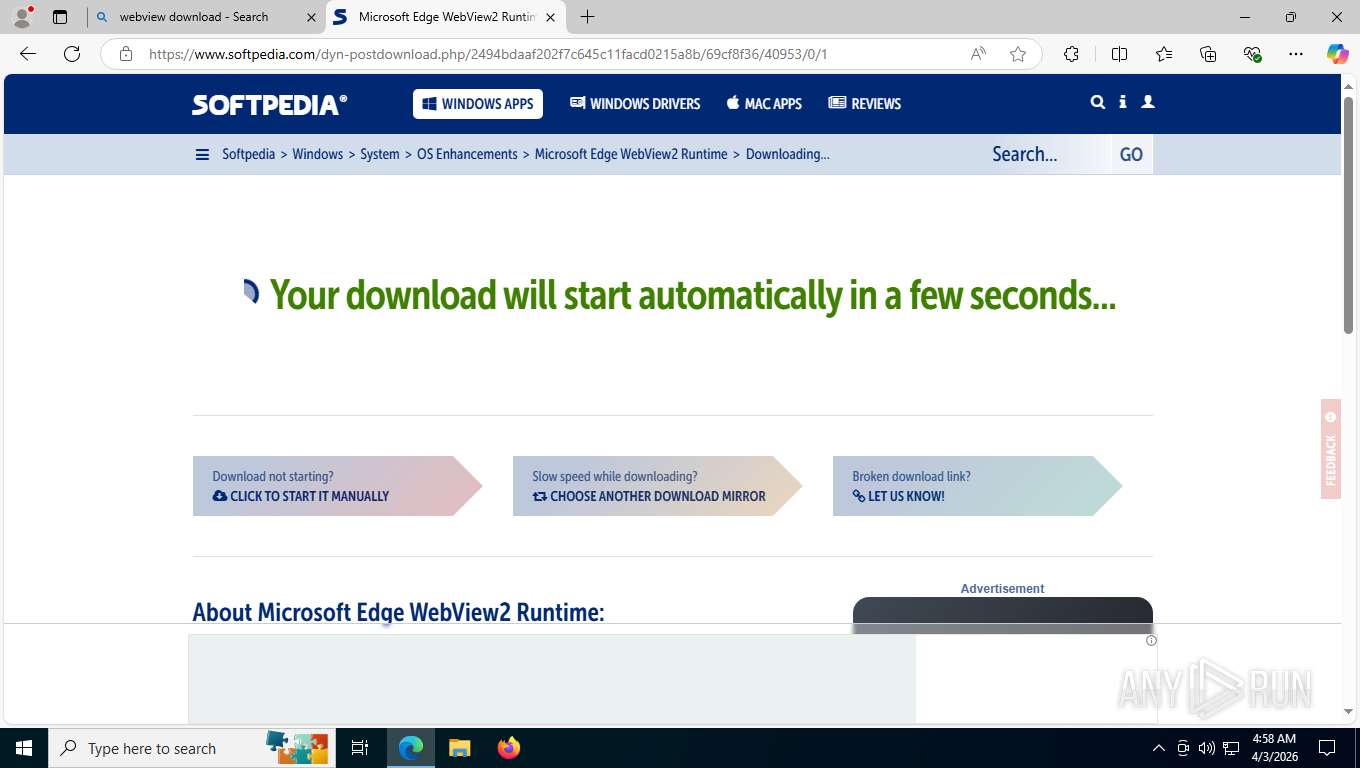Select the Microsoft Edge WebView2 Runtime tab
Viewport: 1360px width, 768px height.
point(446,17)
